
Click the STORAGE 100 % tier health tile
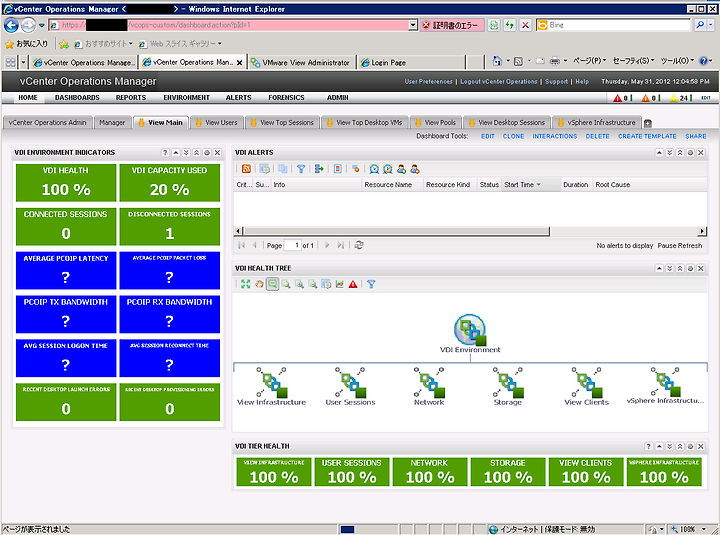(508, 472)
